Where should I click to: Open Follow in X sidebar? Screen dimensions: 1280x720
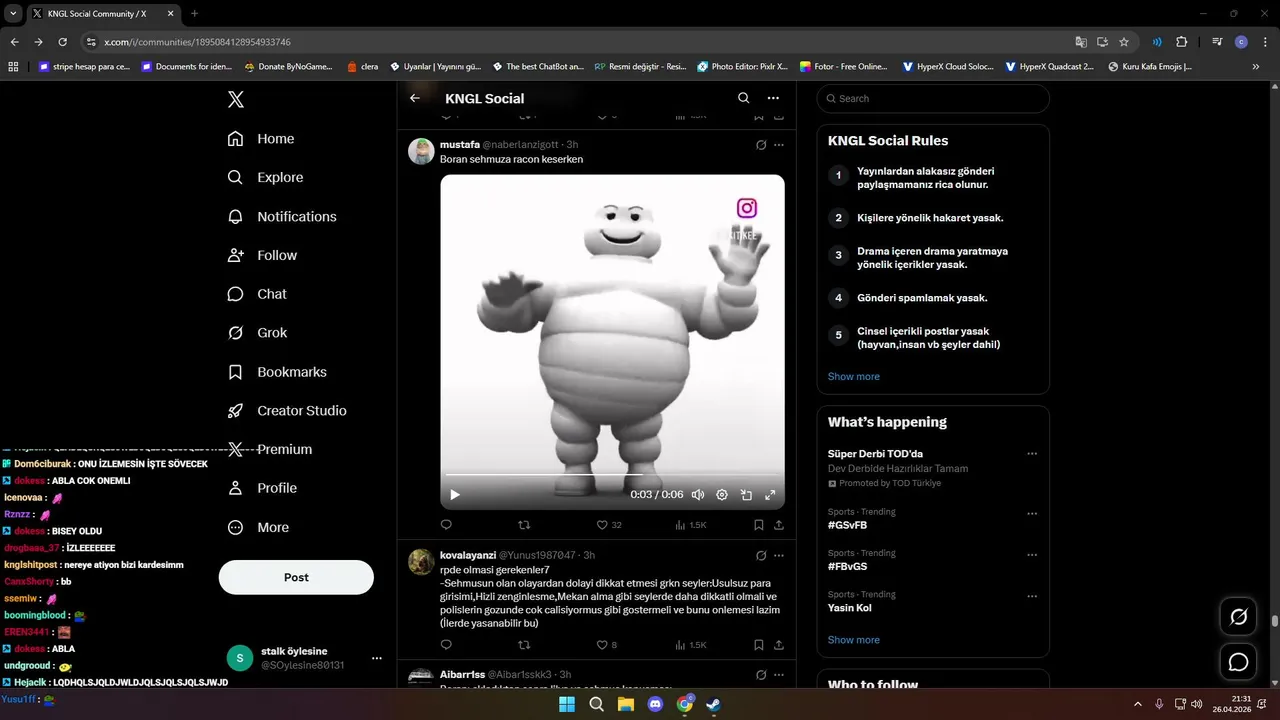click(262, 255)
